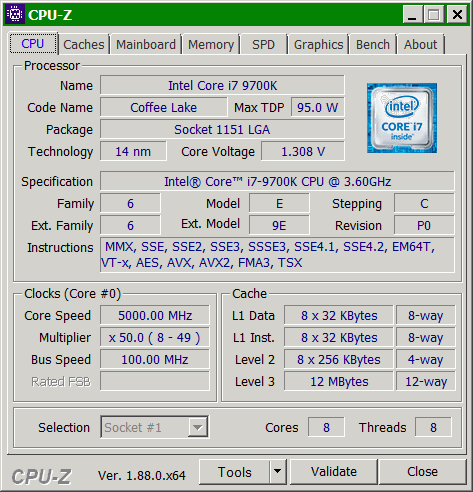Image resolution: width=473 pixels, height=492 pixels.
Task: Open the Graphics tab
Action: tap(318, 44)
